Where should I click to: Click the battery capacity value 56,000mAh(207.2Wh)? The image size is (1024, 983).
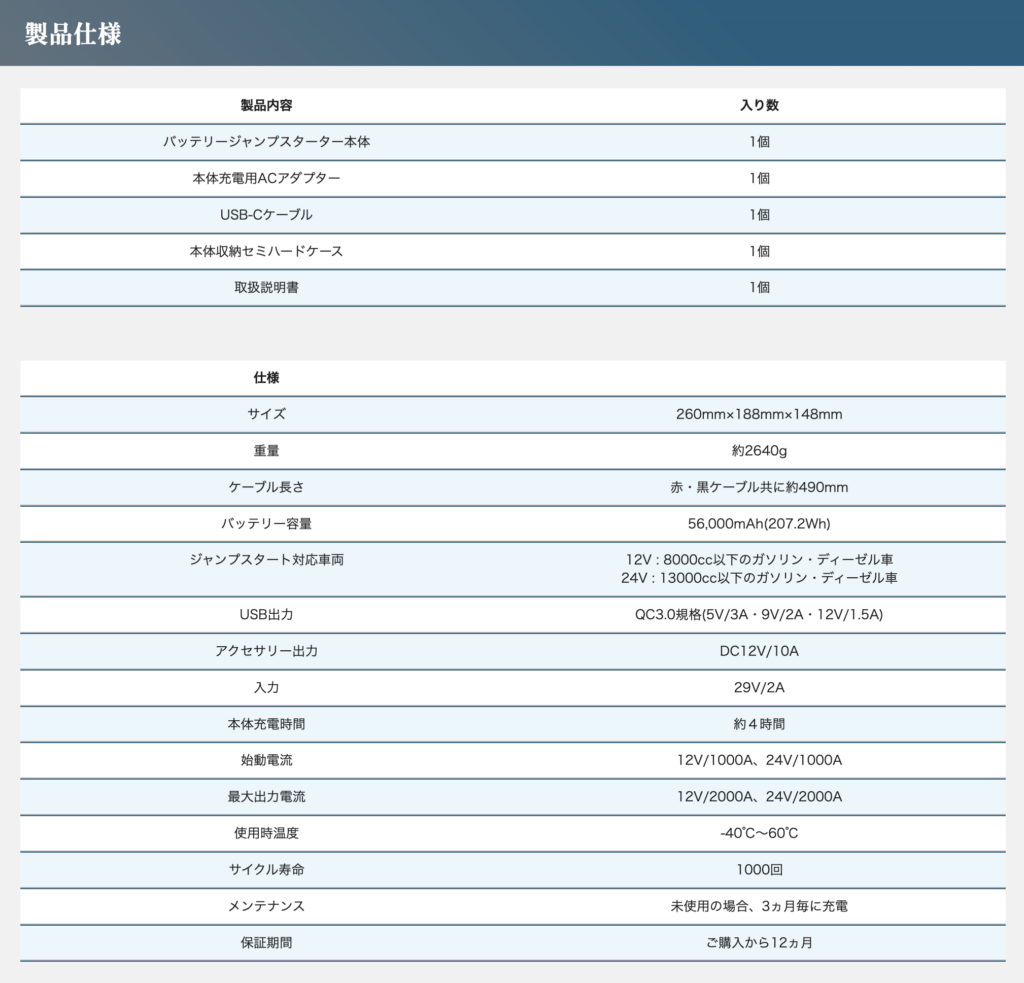point(759,523)
